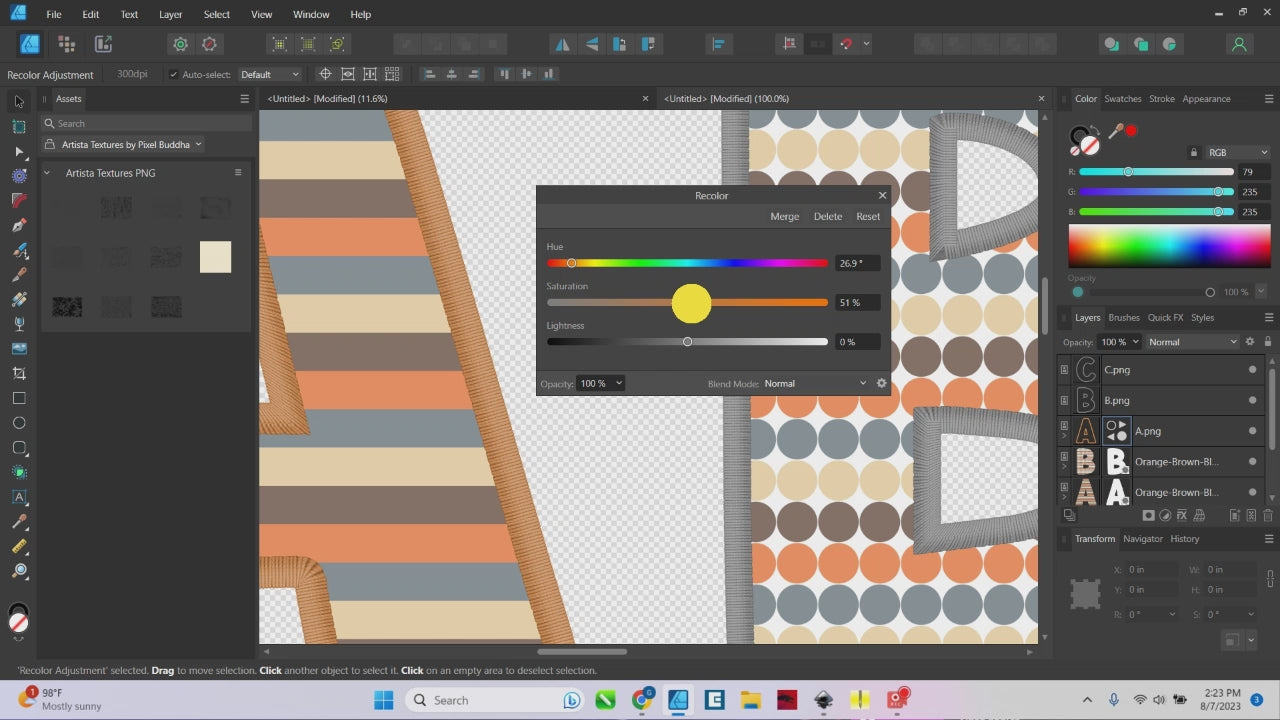Open the RGB color model dropdown

tap(1237, 153)
